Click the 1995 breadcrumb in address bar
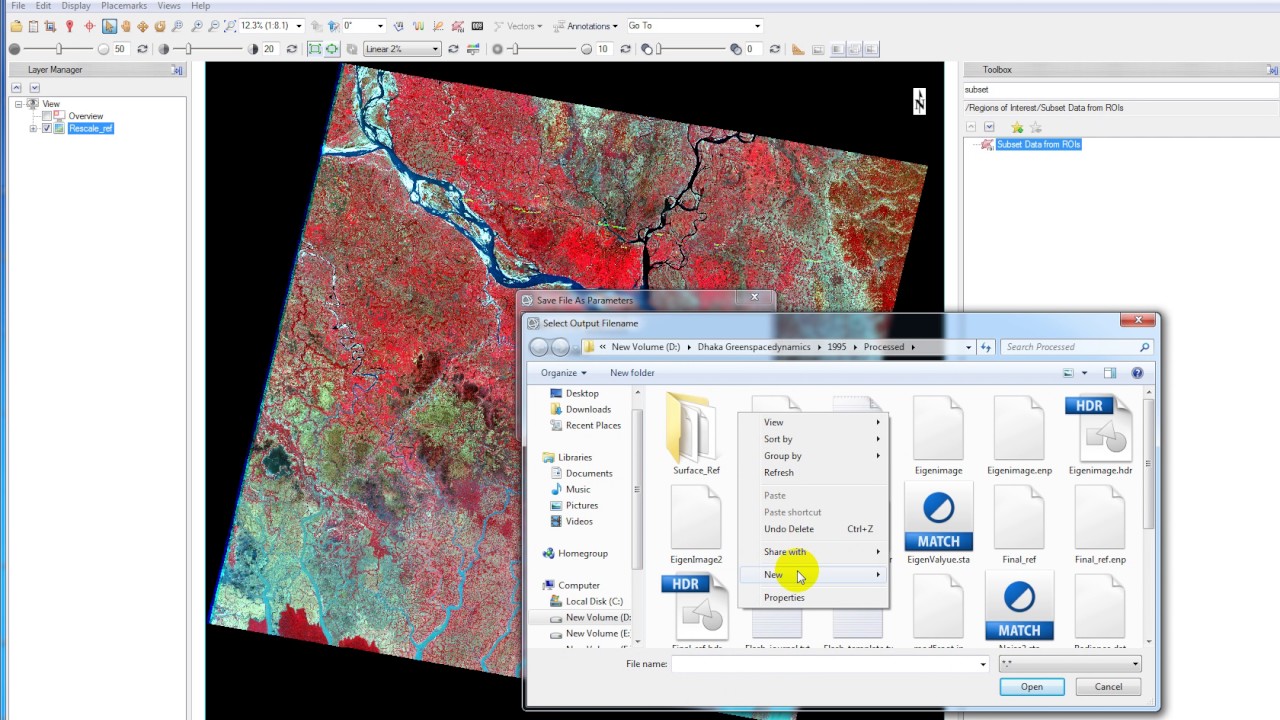 [836, 347]
